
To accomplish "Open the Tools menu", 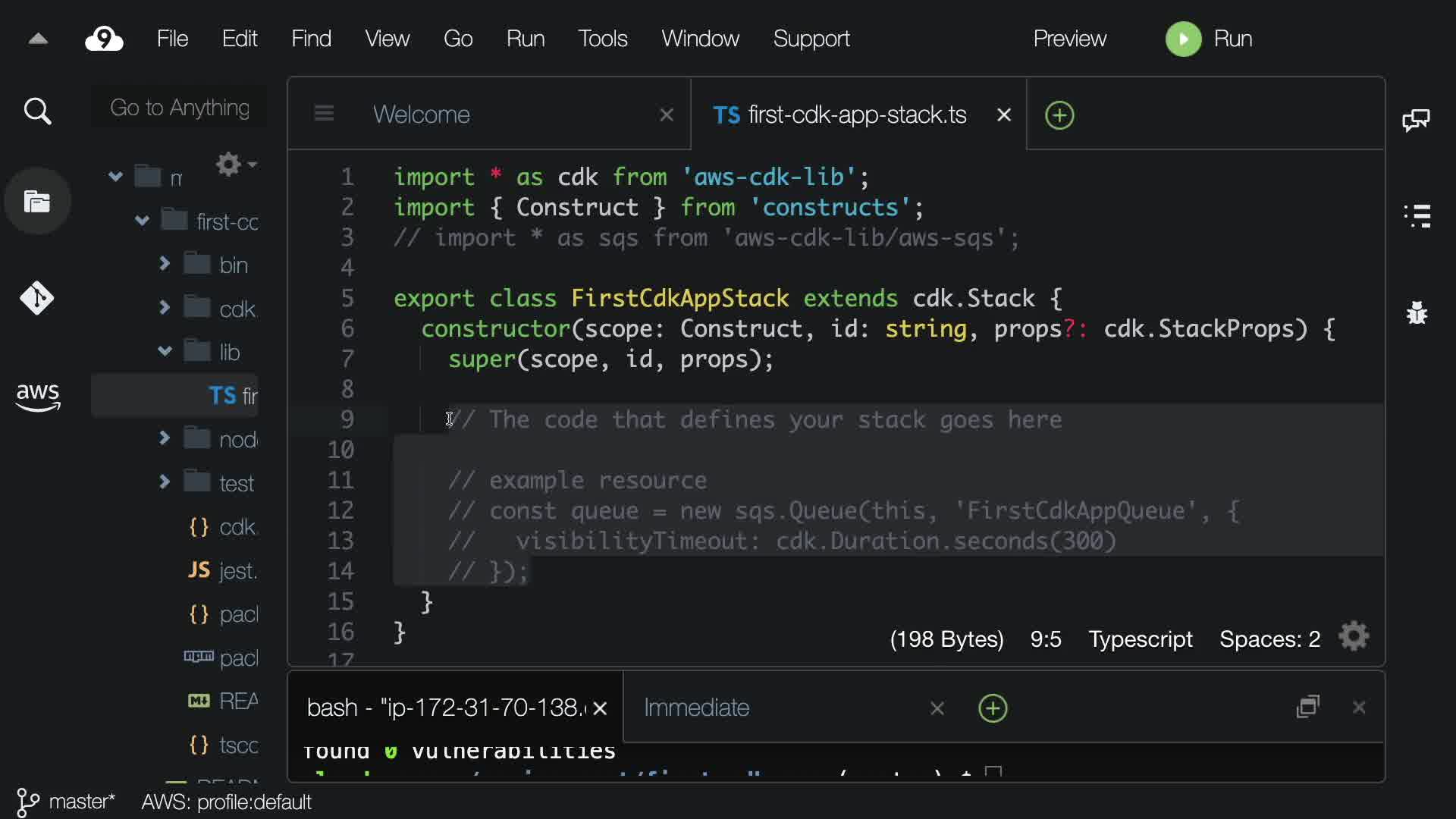I will (602, 39).
